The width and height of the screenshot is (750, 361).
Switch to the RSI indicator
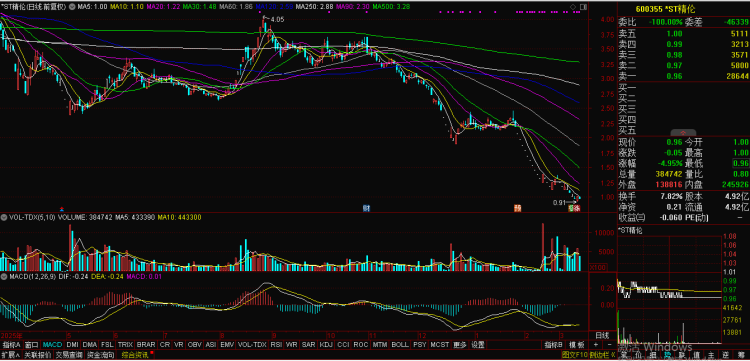click(276, 345)
